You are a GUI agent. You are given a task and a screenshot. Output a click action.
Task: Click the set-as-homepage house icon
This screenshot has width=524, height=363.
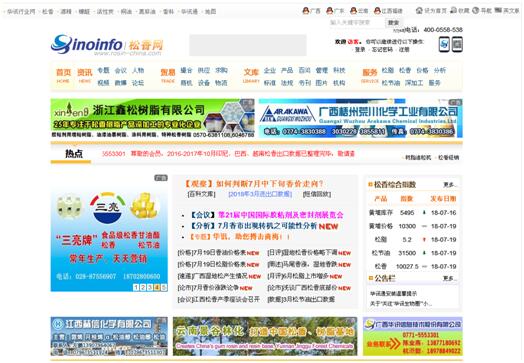click(419, 11)
